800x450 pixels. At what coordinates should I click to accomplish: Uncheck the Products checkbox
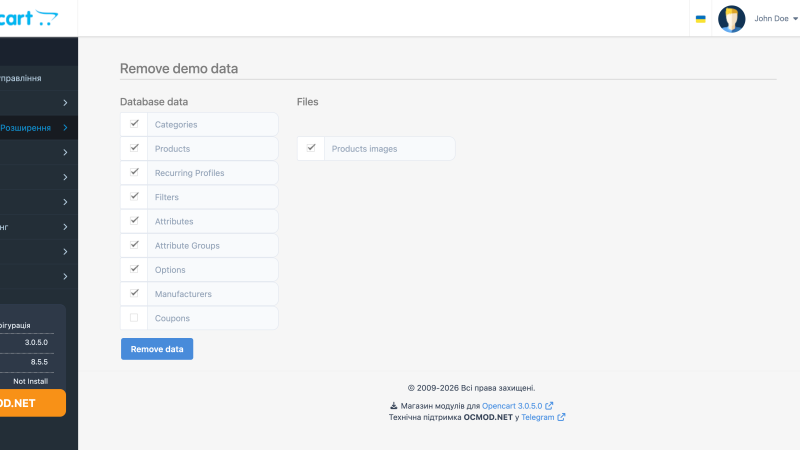click(x=134, y=147)
